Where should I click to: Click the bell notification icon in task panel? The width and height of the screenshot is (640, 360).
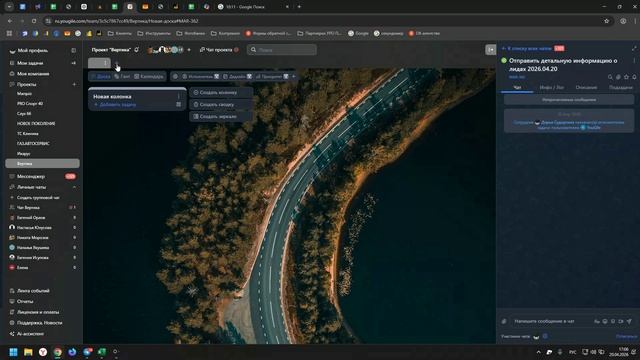click(x=634, y=77)
